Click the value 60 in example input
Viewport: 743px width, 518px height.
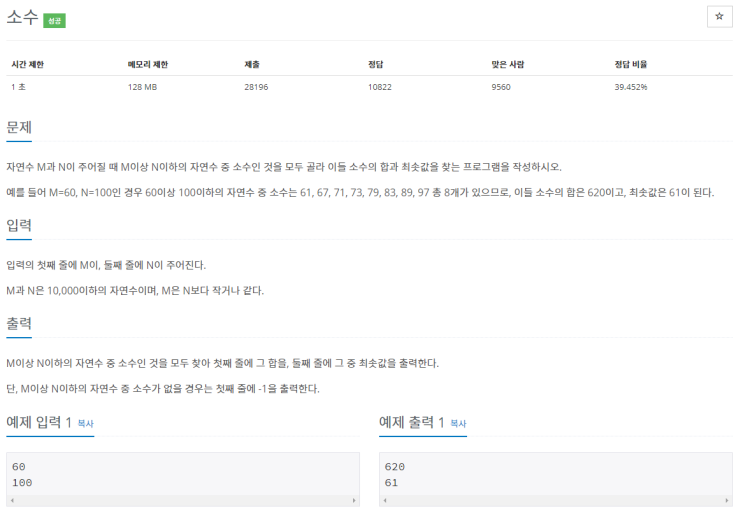[18, 467]
